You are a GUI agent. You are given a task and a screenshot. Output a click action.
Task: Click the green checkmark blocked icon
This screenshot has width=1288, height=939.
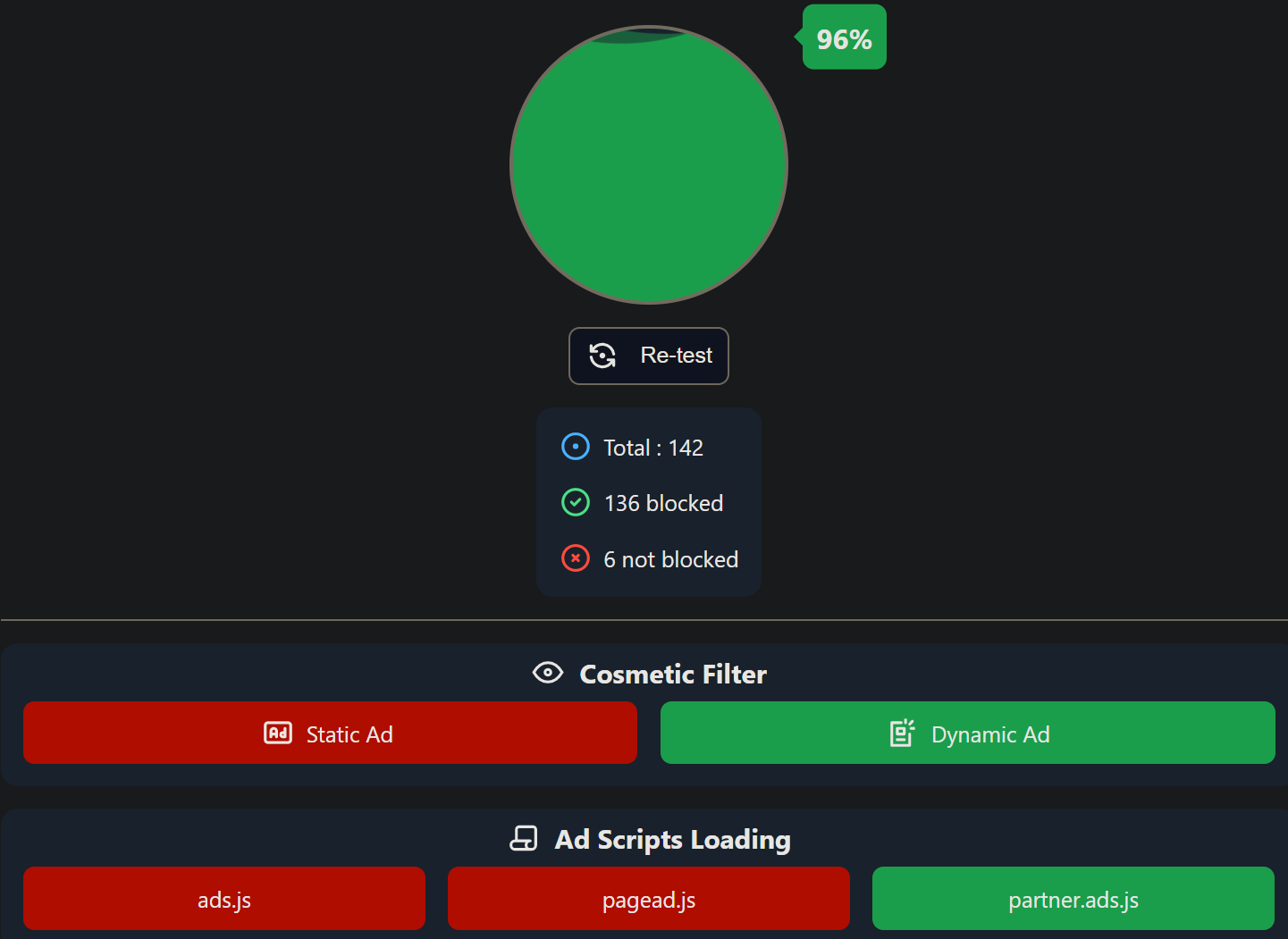[x=576, y=502]
